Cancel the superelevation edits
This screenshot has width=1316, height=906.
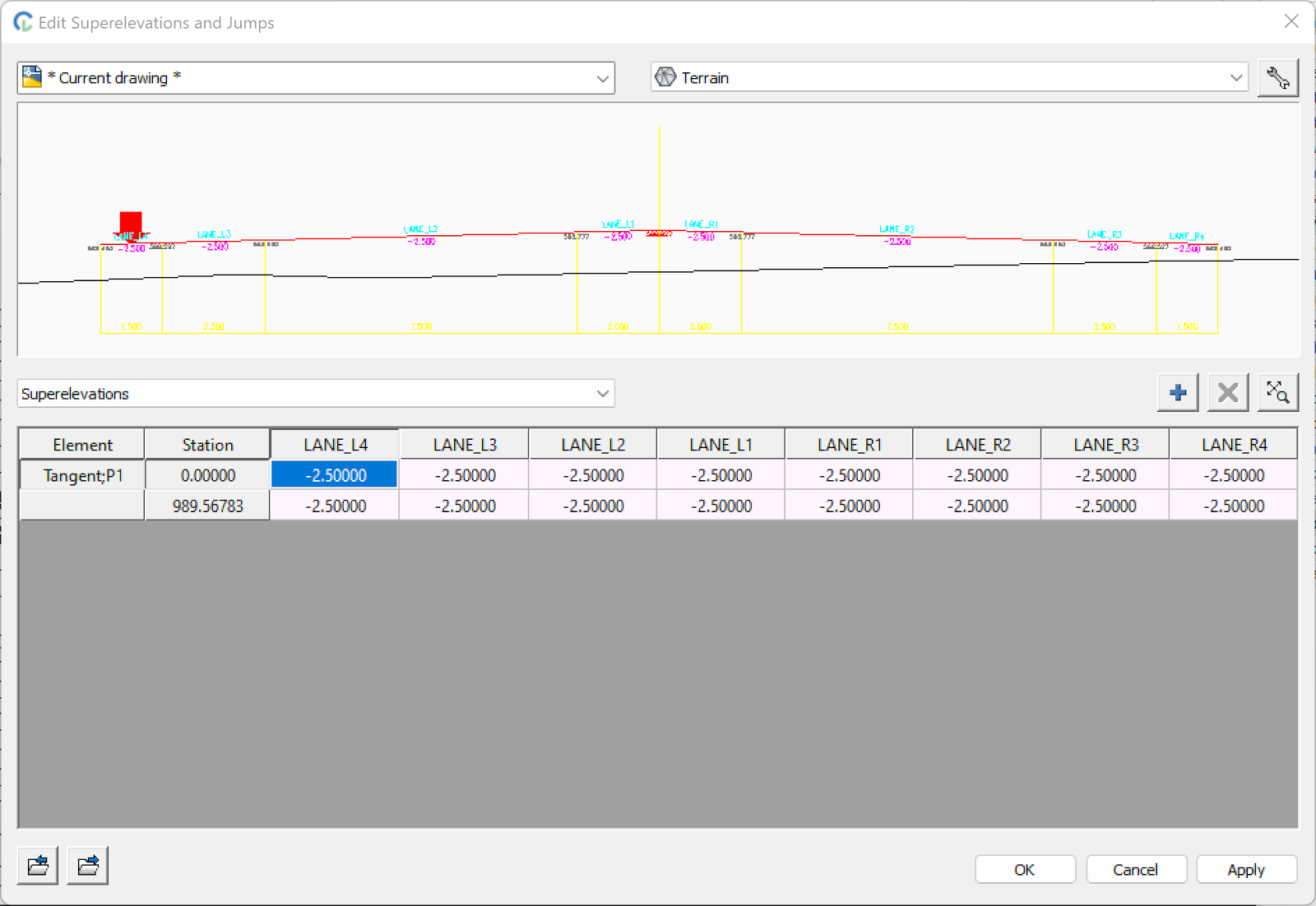click(x=1135, y=870)
